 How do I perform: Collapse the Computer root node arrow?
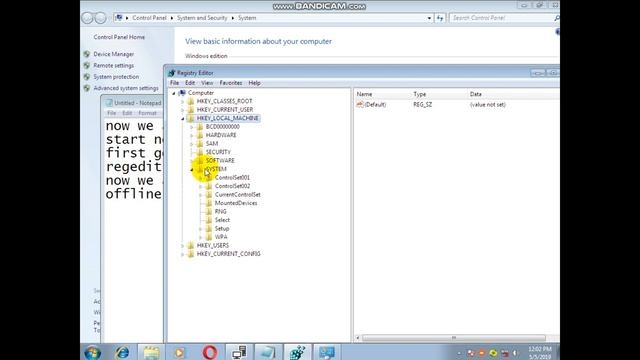174,93
